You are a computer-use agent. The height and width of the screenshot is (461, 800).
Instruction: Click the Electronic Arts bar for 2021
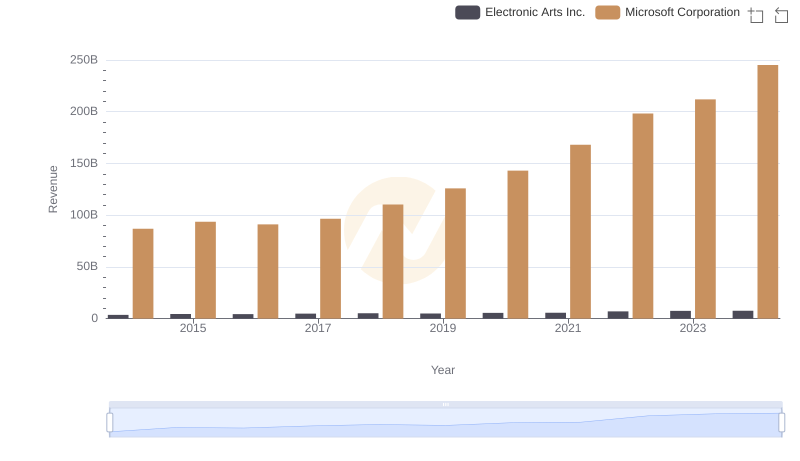coord(556,315)
